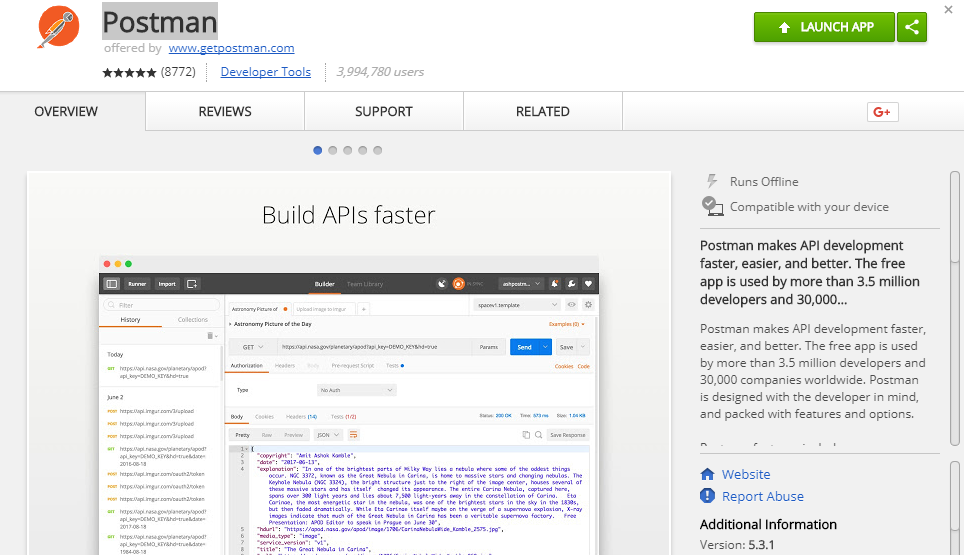Screen dimensions: 964x555
Task: Expand the Examples (0) dropdown
Action: tap(566, 324)
